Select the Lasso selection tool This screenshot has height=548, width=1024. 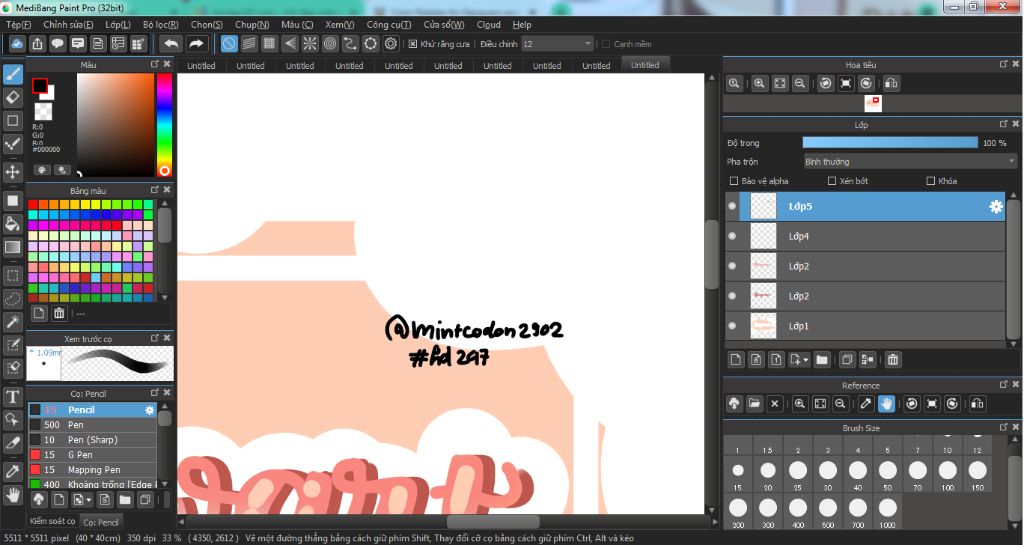click(12, 298)
